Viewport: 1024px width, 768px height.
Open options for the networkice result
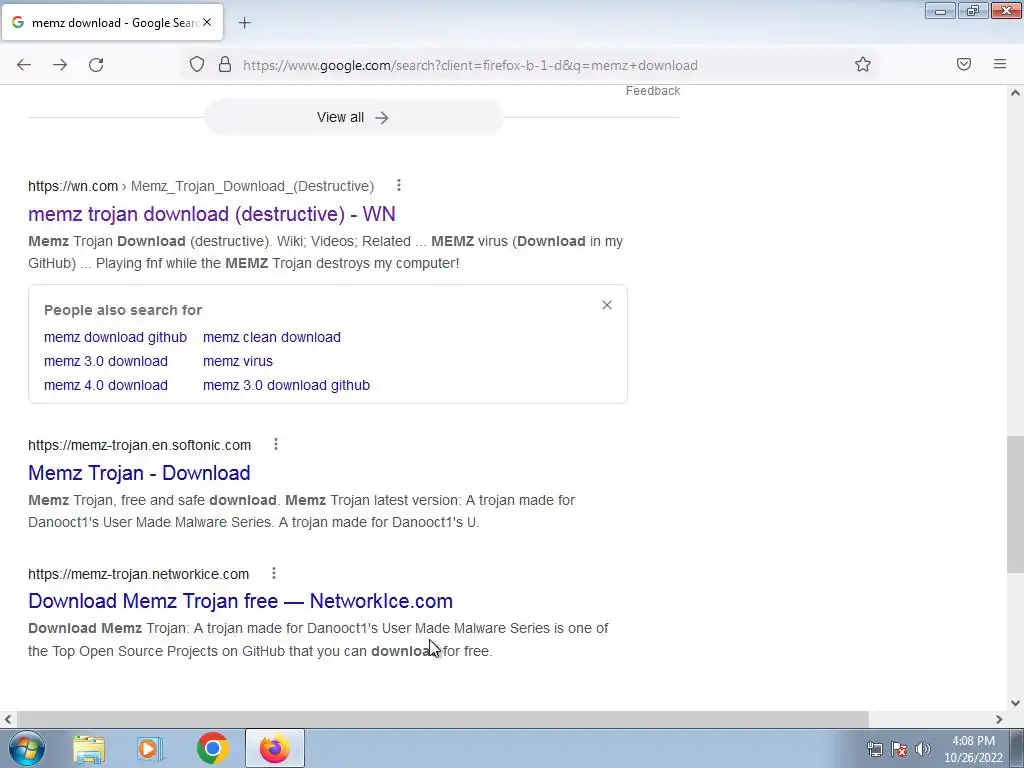(274, 573)
